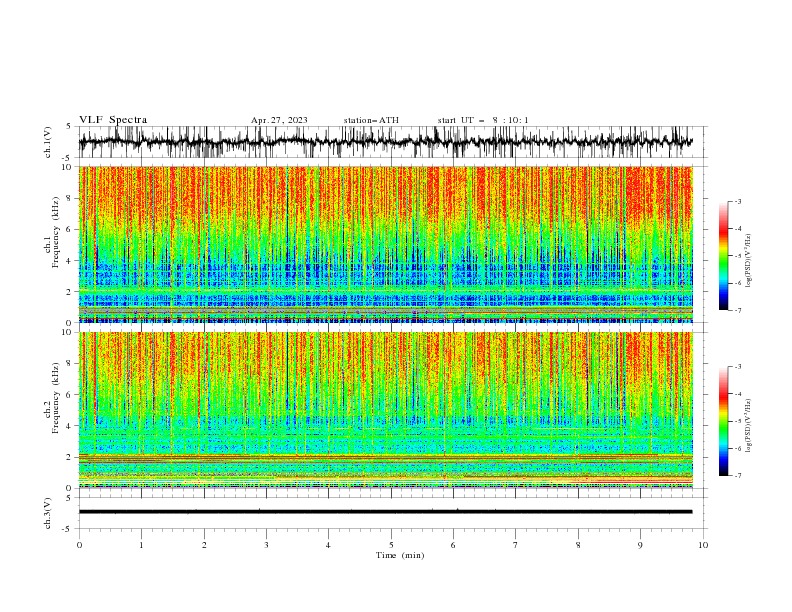Screen dimensions: 792x612
Task: Click the 'VLF Spectra' title text
Action: 113,120
